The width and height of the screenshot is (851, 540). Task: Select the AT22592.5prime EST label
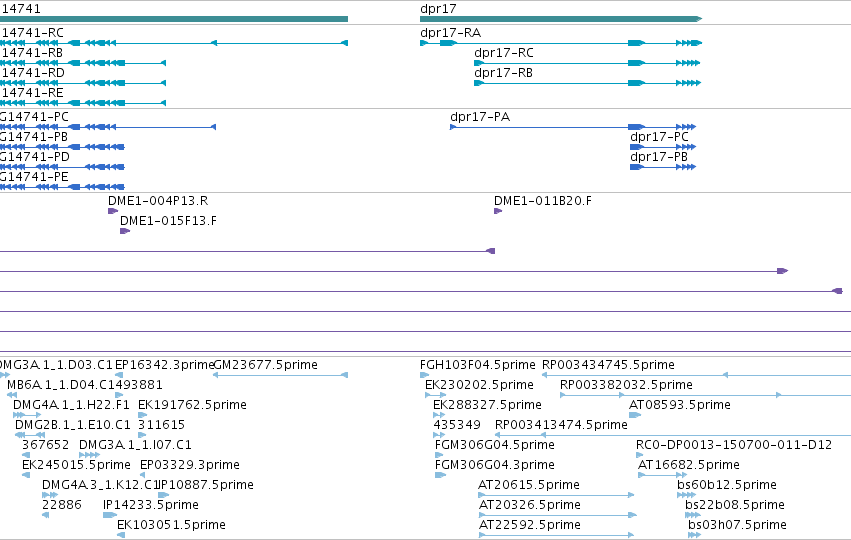point(530,526)
